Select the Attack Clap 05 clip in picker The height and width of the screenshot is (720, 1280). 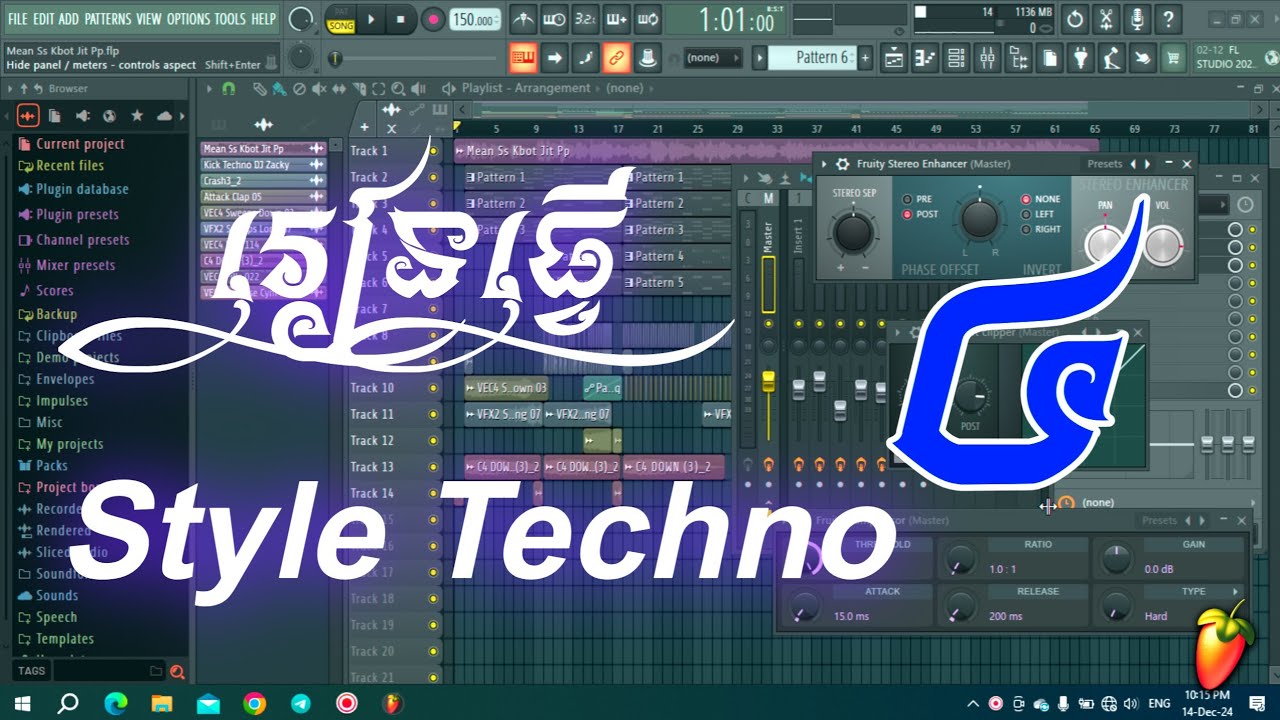coord(263,197)
